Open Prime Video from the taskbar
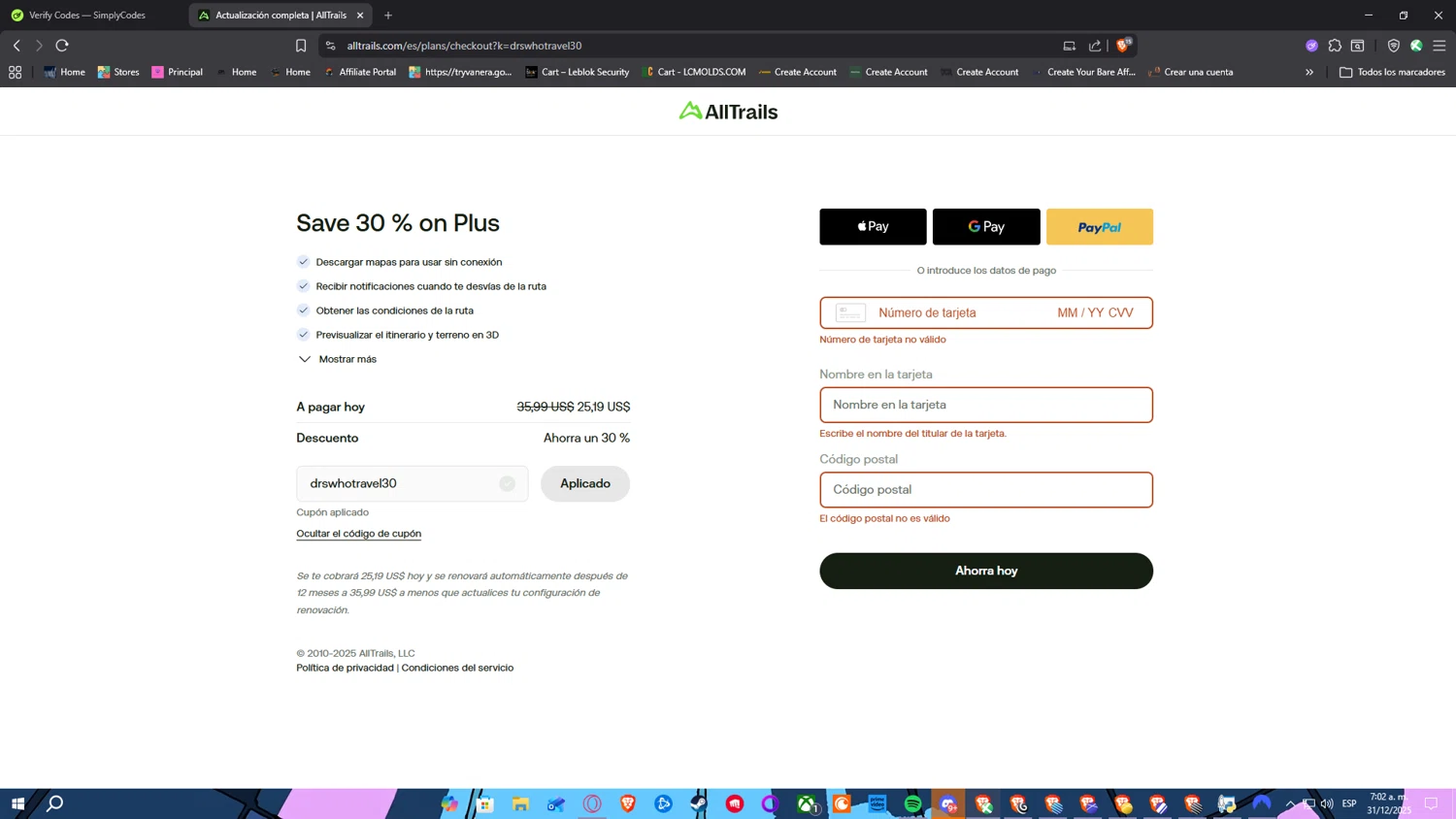Viewport: 1456px width, 819px height. [x=877, y=803]
